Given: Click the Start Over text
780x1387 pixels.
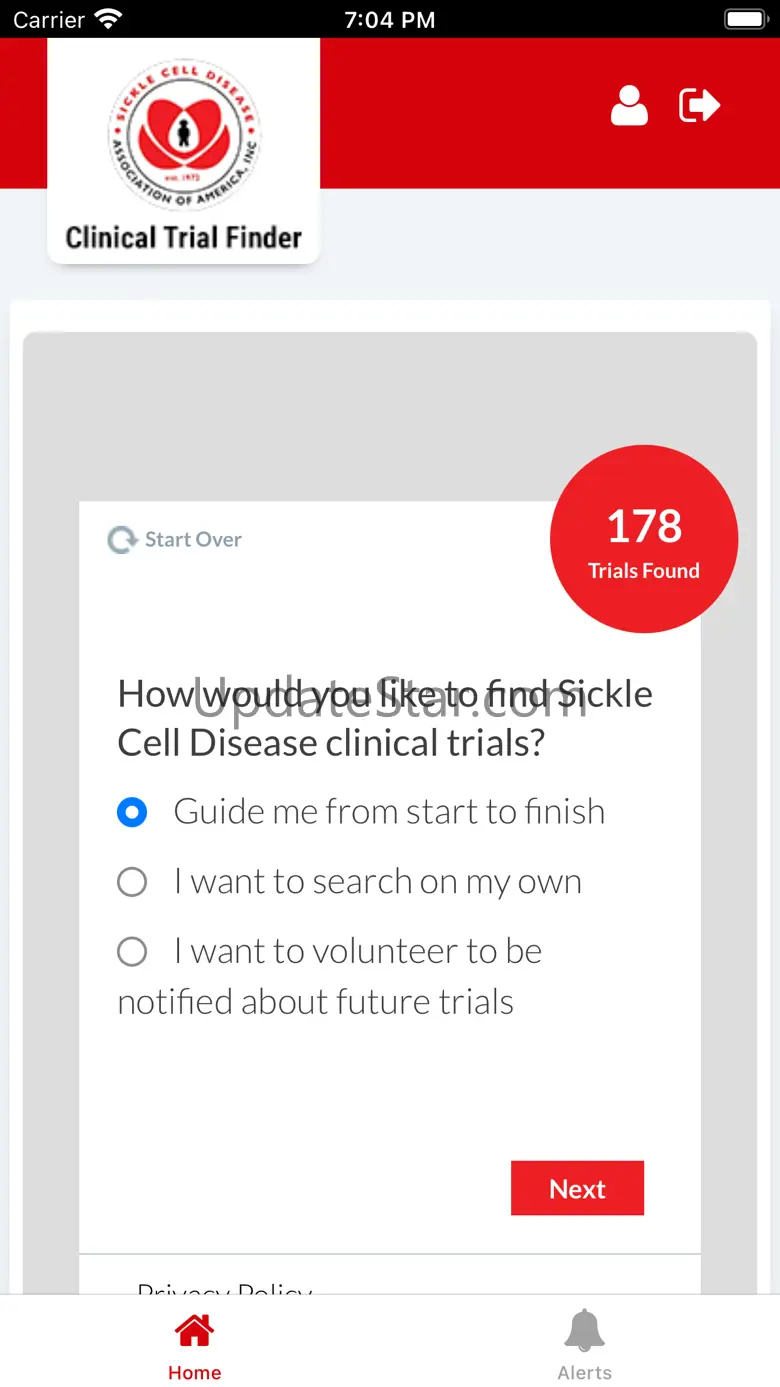Looking at the screenshot, I should (x=193, y=540).
